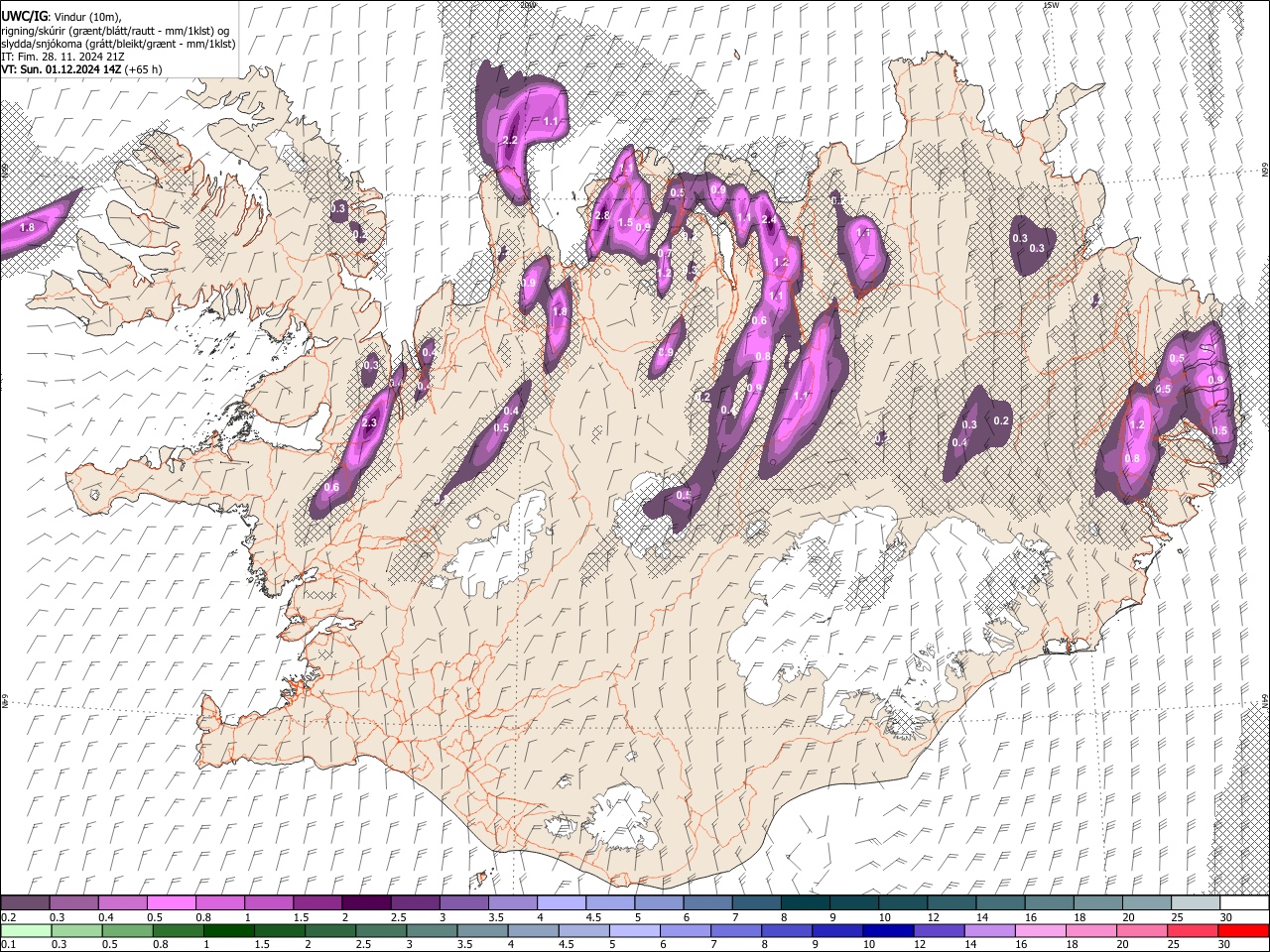Click the "1.8" value over the sea at far left
The image size is (1270, 952).
click(x=28, y=227)
